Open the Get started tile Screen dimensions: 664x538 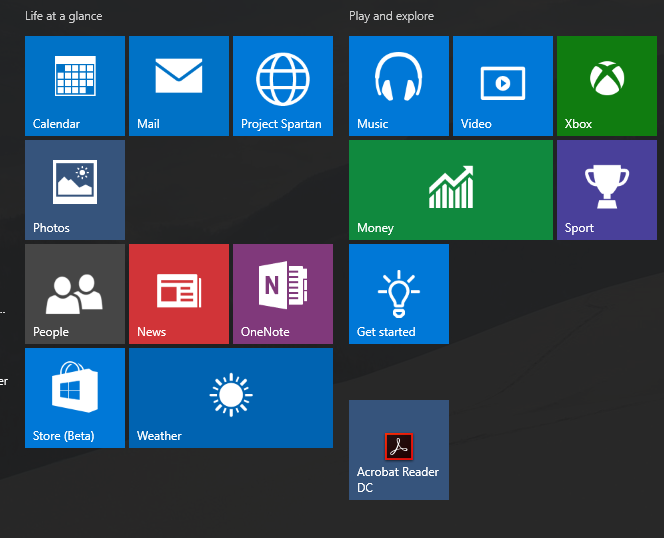(399, 294)
